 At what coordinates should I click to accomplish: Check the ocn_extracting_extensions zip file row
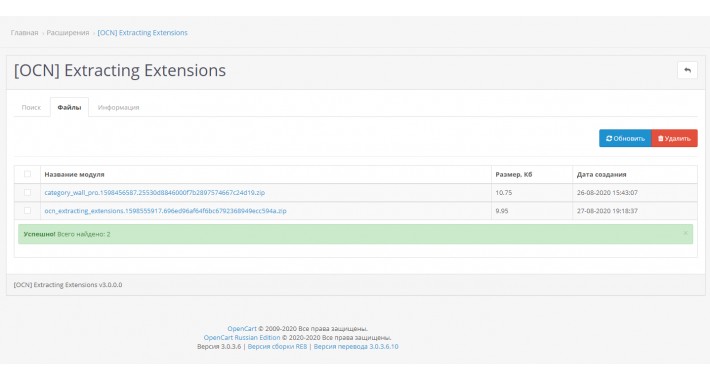tap(28, 211)
